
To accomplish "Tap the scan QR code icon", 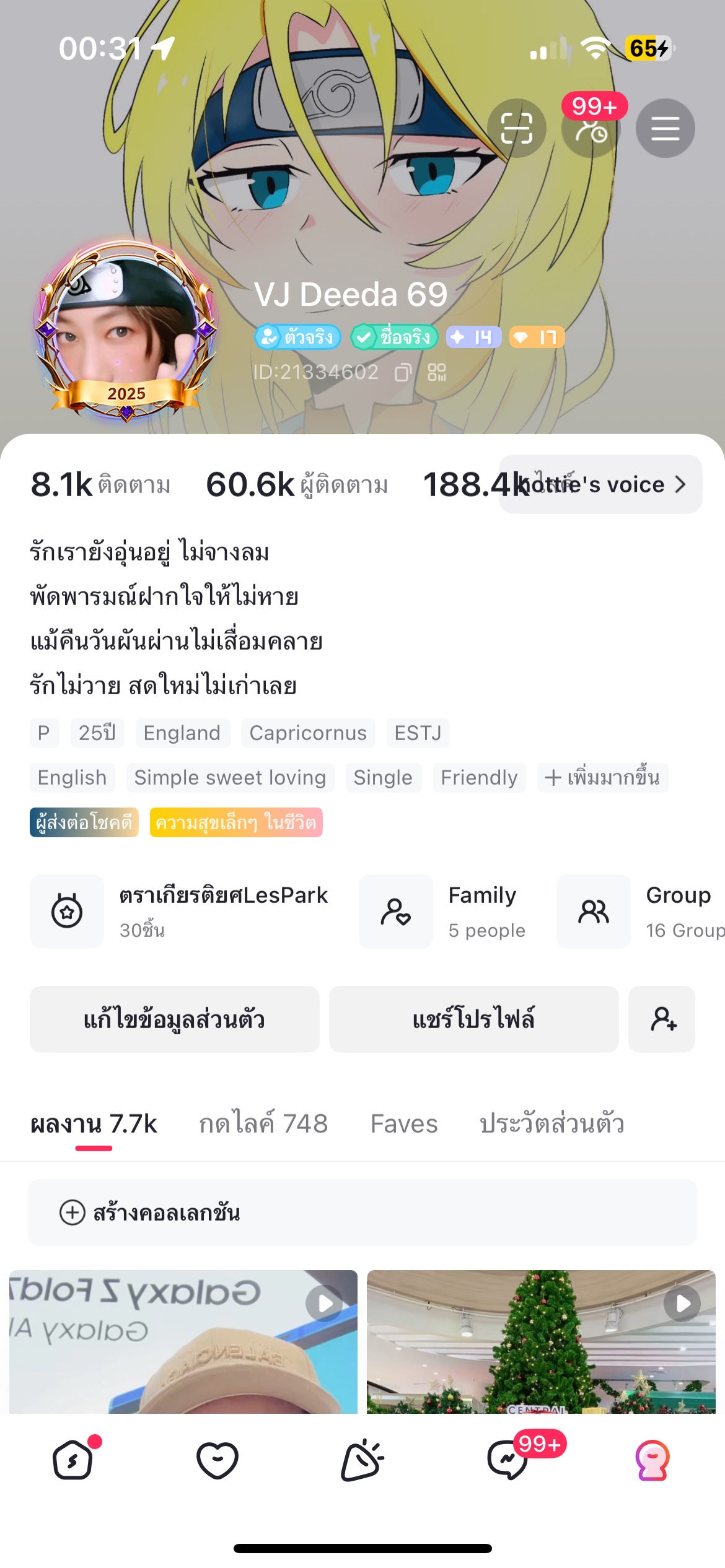I will click(x=516, y=128).
